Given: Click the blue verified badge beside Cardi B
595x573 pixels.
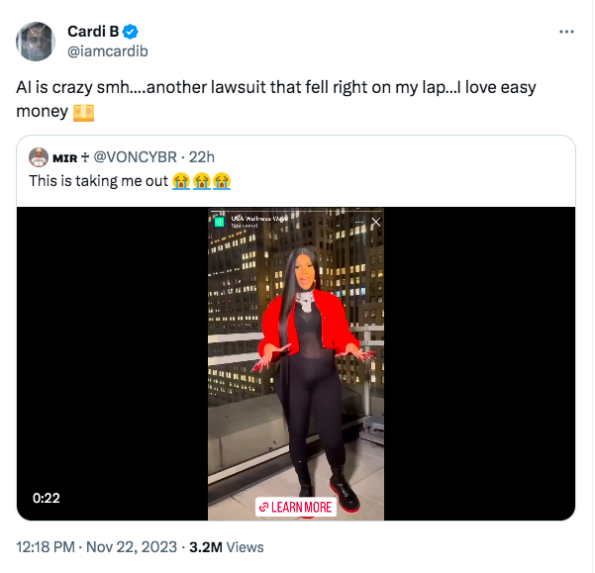Looking at the screenshot, I should (131, 31).
